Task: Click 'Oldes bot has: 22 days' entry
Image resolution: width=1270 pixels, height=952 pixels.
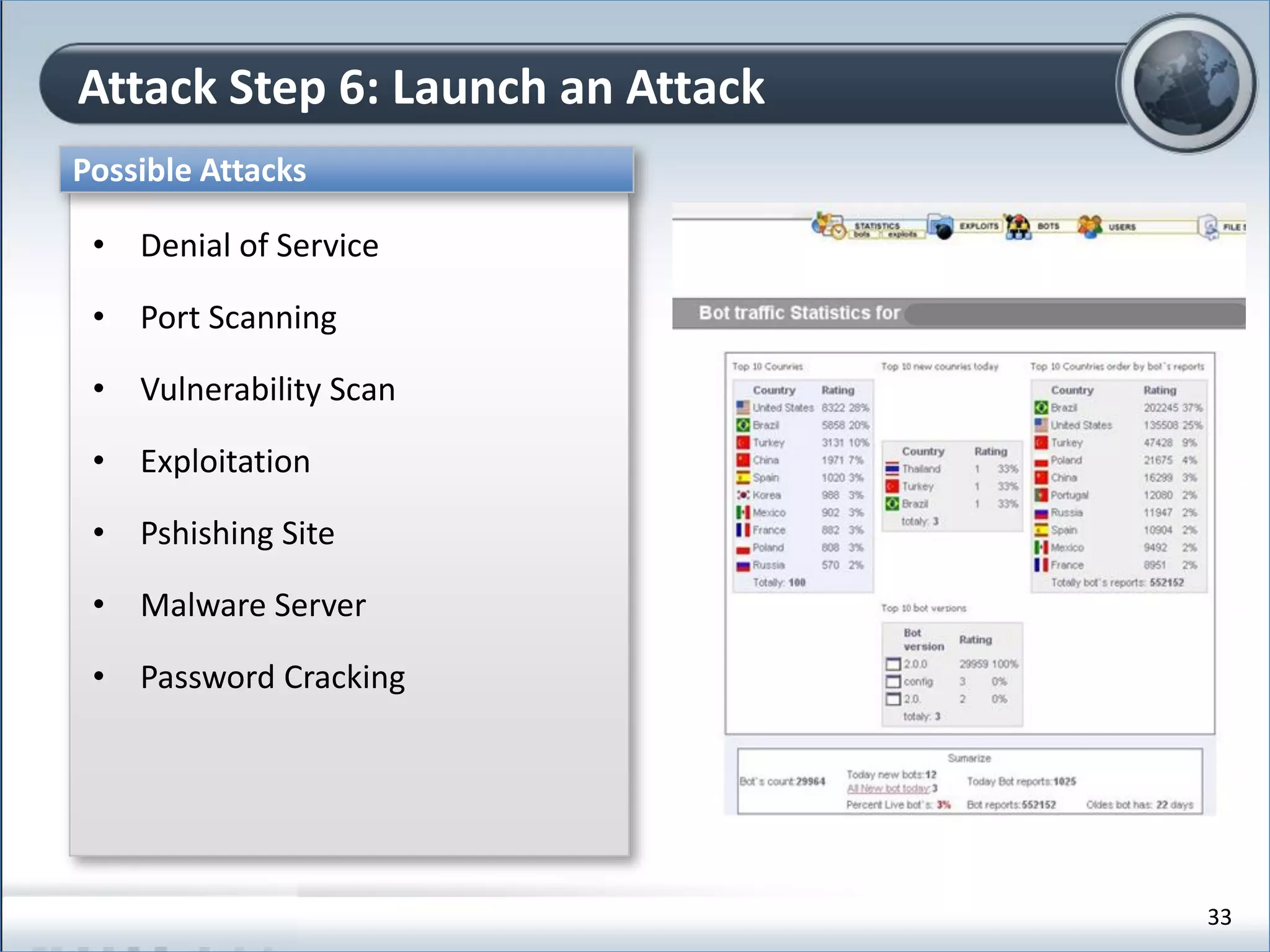Action: (x=1140, y=804)
